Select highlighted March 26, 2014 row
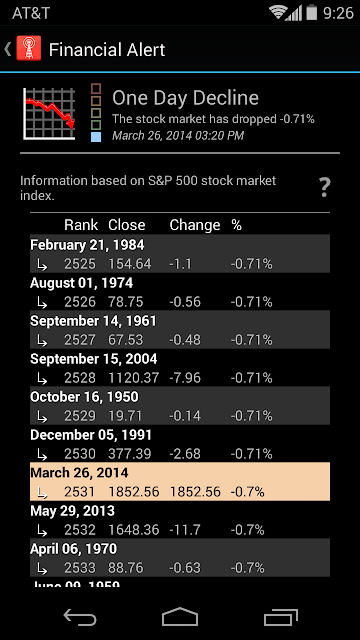 click(180, 482)
